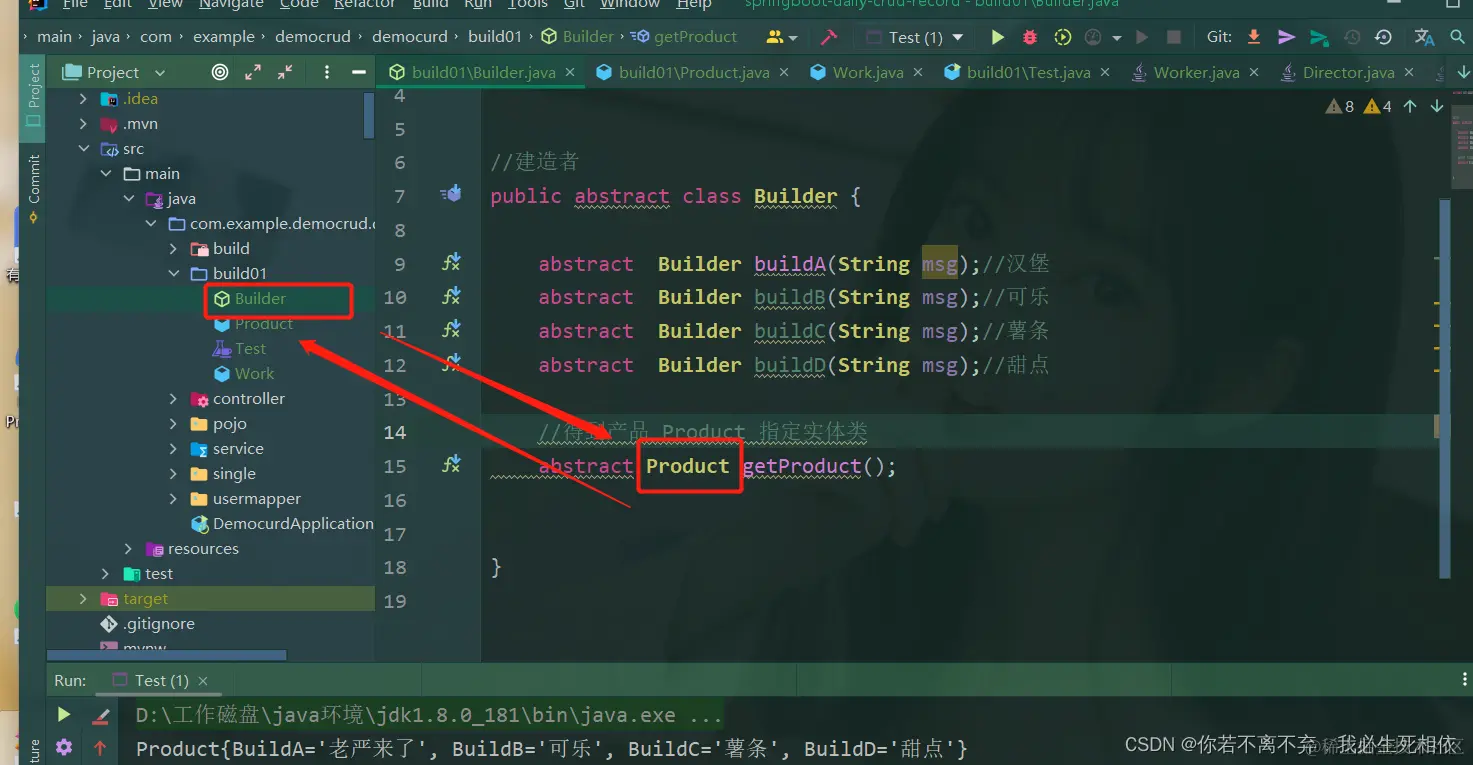The height and width of the screenshot is (765, 1473).
Task: Collapse the build01 package
Action: click(173, 274)
